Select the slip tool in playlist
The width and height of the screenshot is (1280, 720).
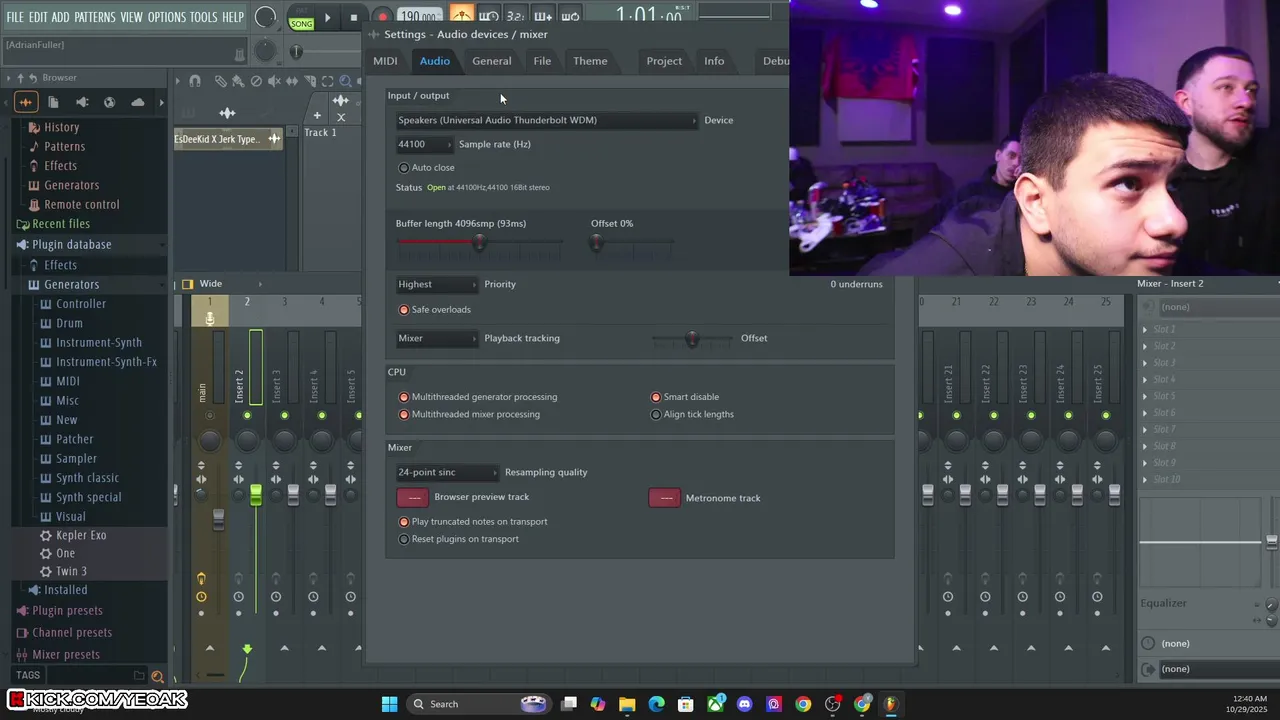pyautogui.click(x=292, y=81)
